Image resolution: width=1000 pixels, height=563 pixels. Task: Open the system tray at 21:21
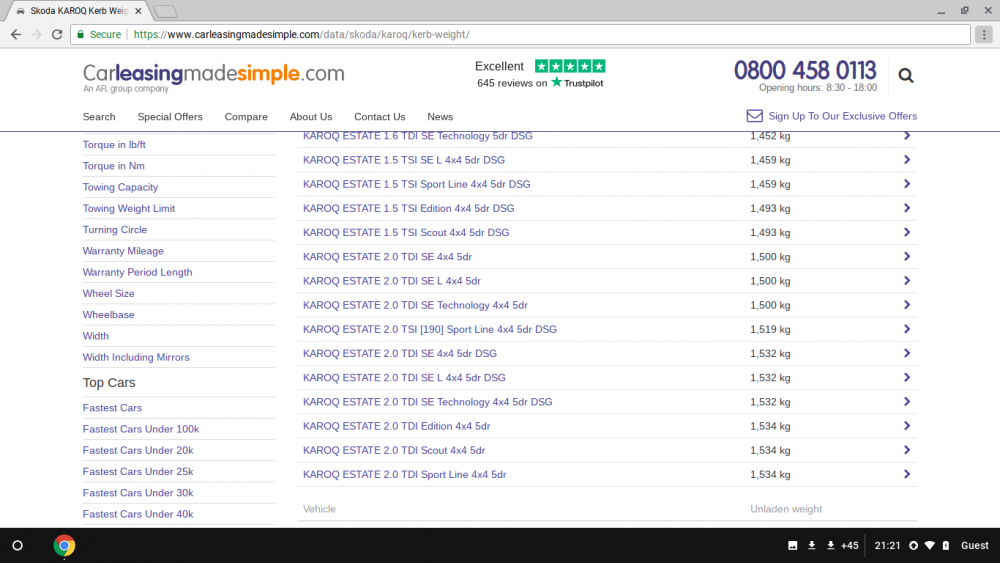pyautogui.click(x=887, y=546)
